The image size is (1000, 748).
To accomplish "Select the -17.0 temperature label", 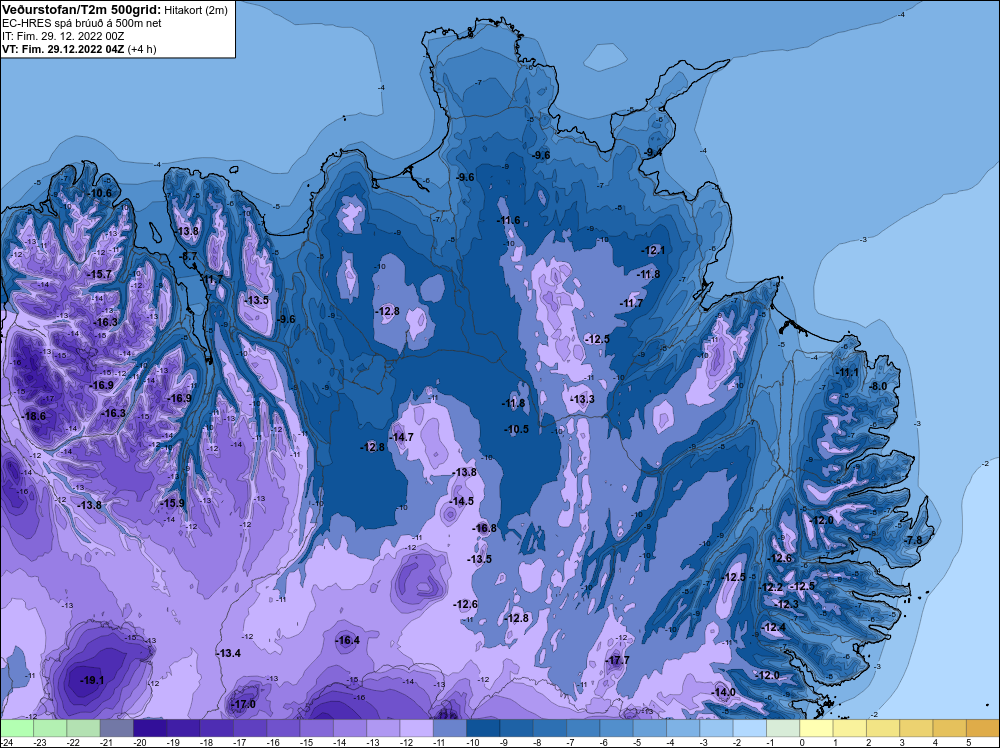I will pyautogui.click(x=243, y=704).
